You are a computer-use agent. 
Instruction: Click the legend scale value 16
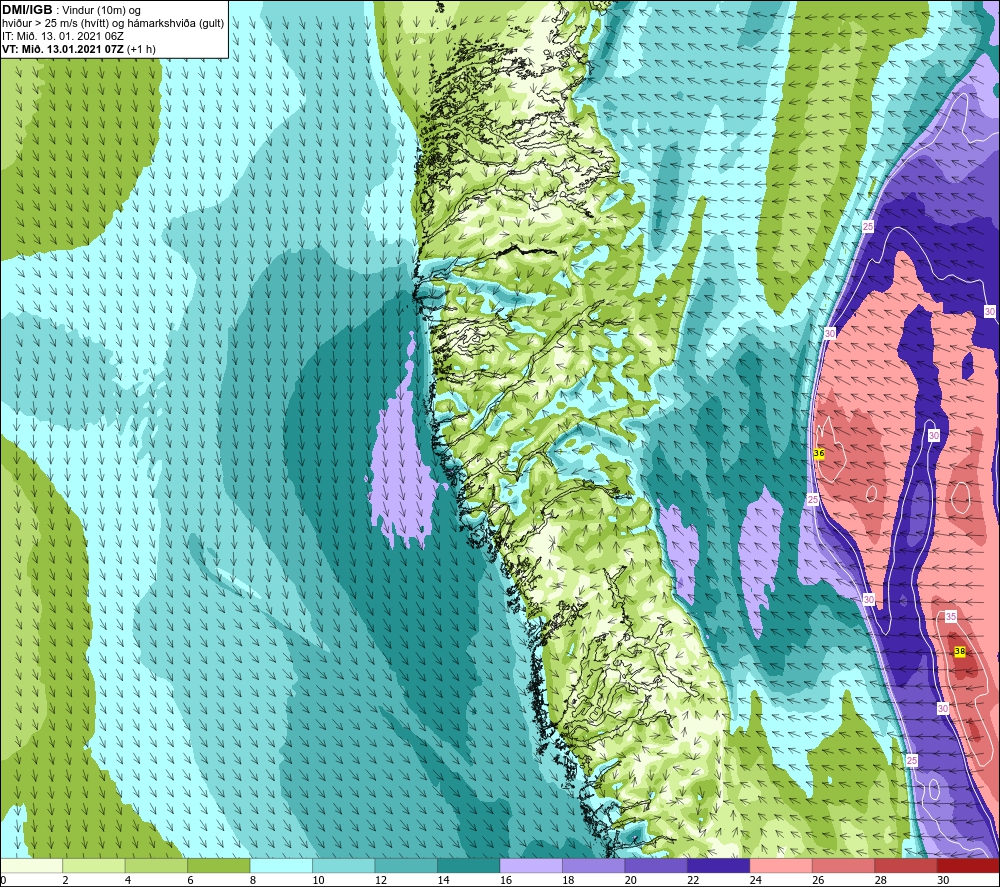pos(506,881)
